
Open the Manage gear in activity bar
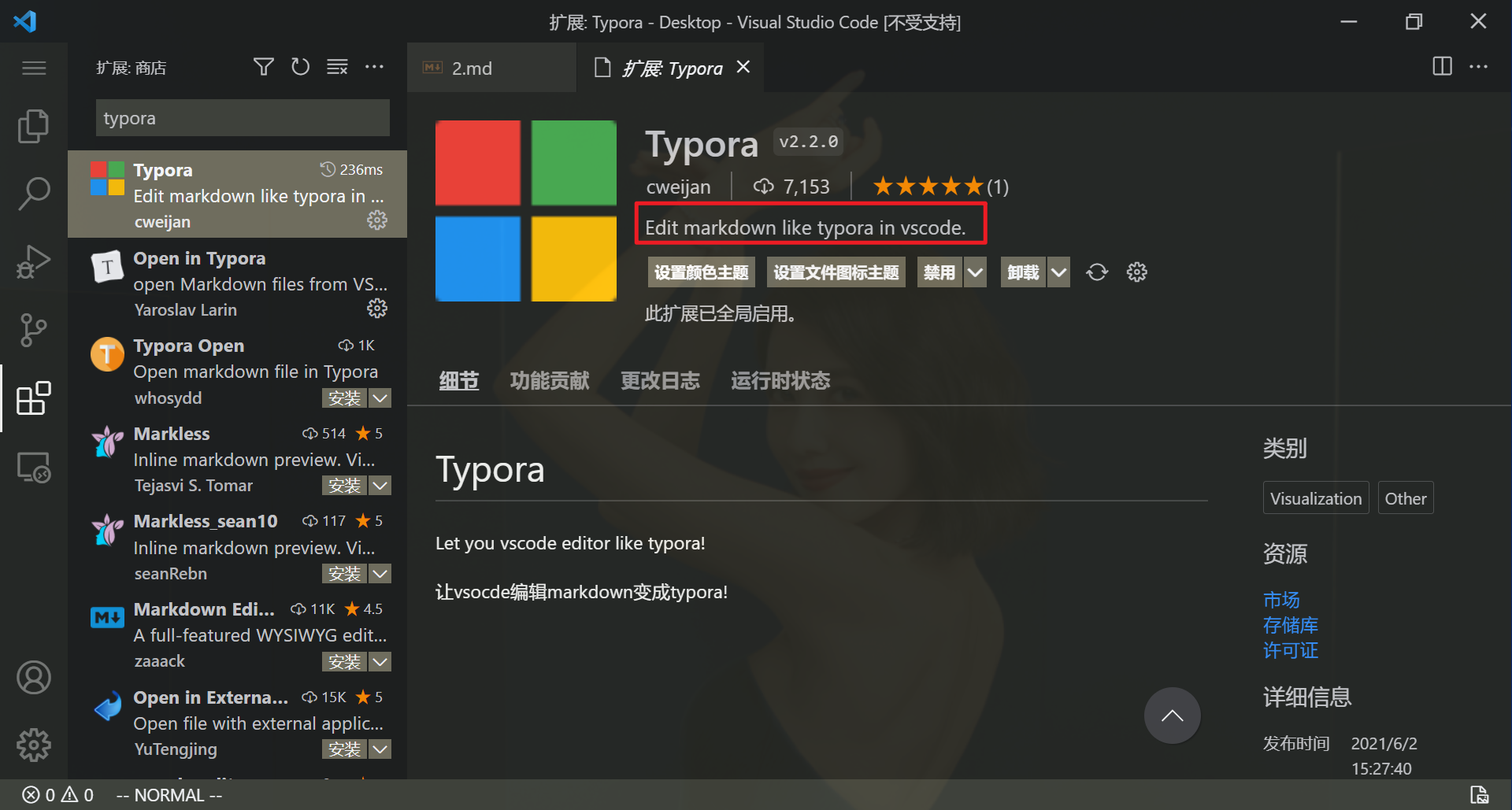point(33,745)
